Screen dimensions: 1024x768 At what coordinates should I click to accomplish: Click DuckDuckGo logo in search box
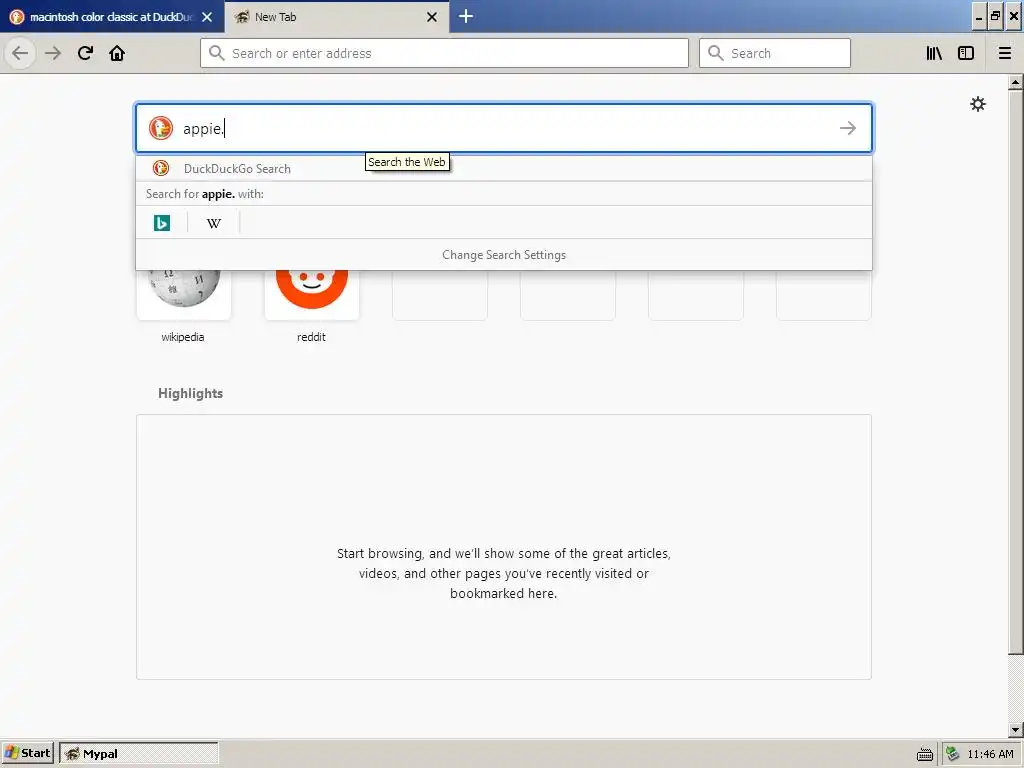[x=161, y=128]
